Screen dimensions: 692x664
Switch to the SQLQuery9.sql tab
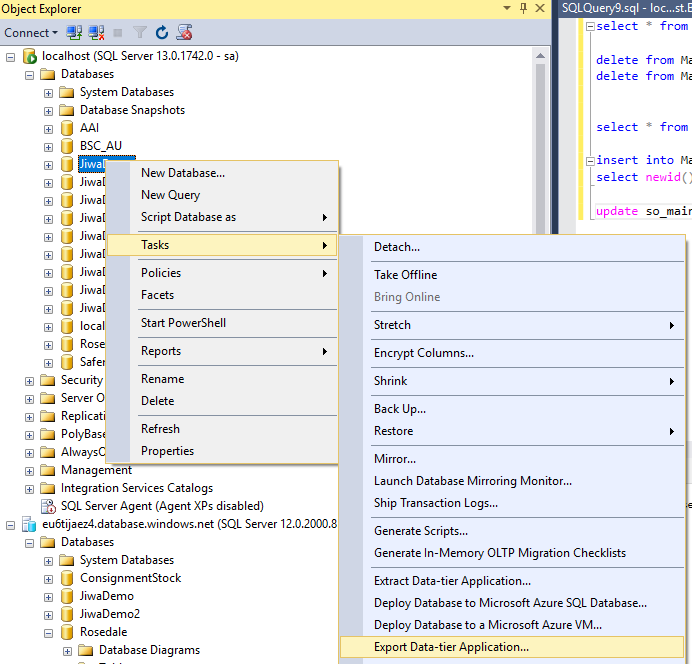(x=626, y=8)
